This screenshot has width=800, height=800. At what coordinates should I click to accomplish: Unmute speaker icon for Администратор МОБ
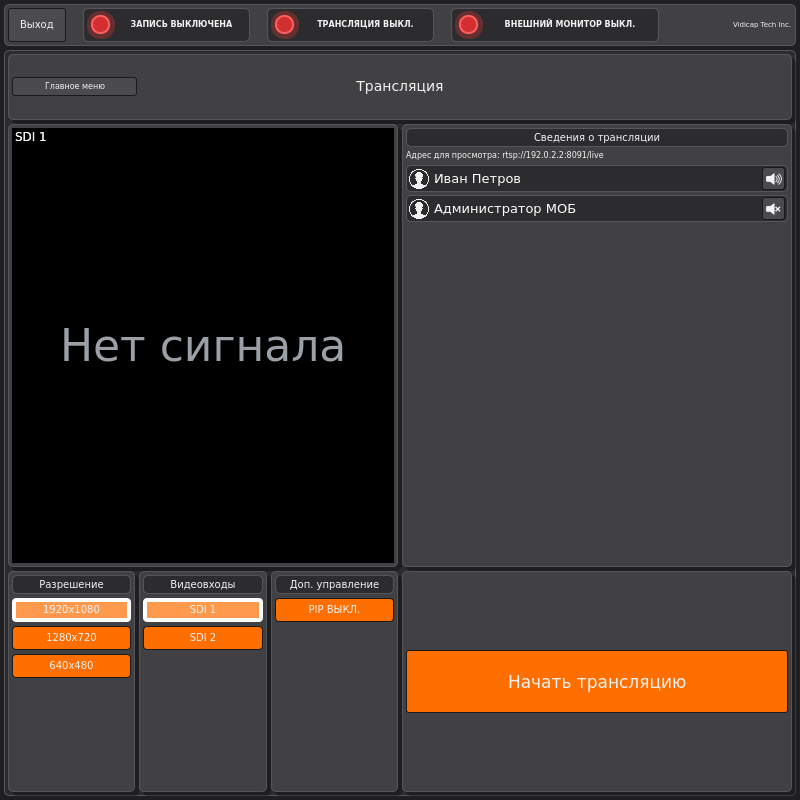(x=773, y=209)
